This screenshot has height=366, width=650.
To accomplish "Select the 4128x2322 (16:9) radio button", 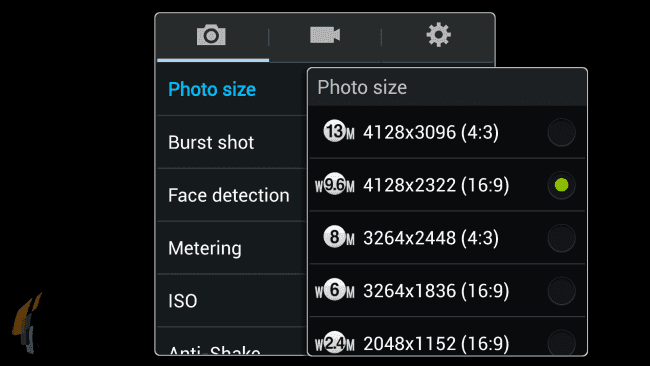I will [561, 185].
